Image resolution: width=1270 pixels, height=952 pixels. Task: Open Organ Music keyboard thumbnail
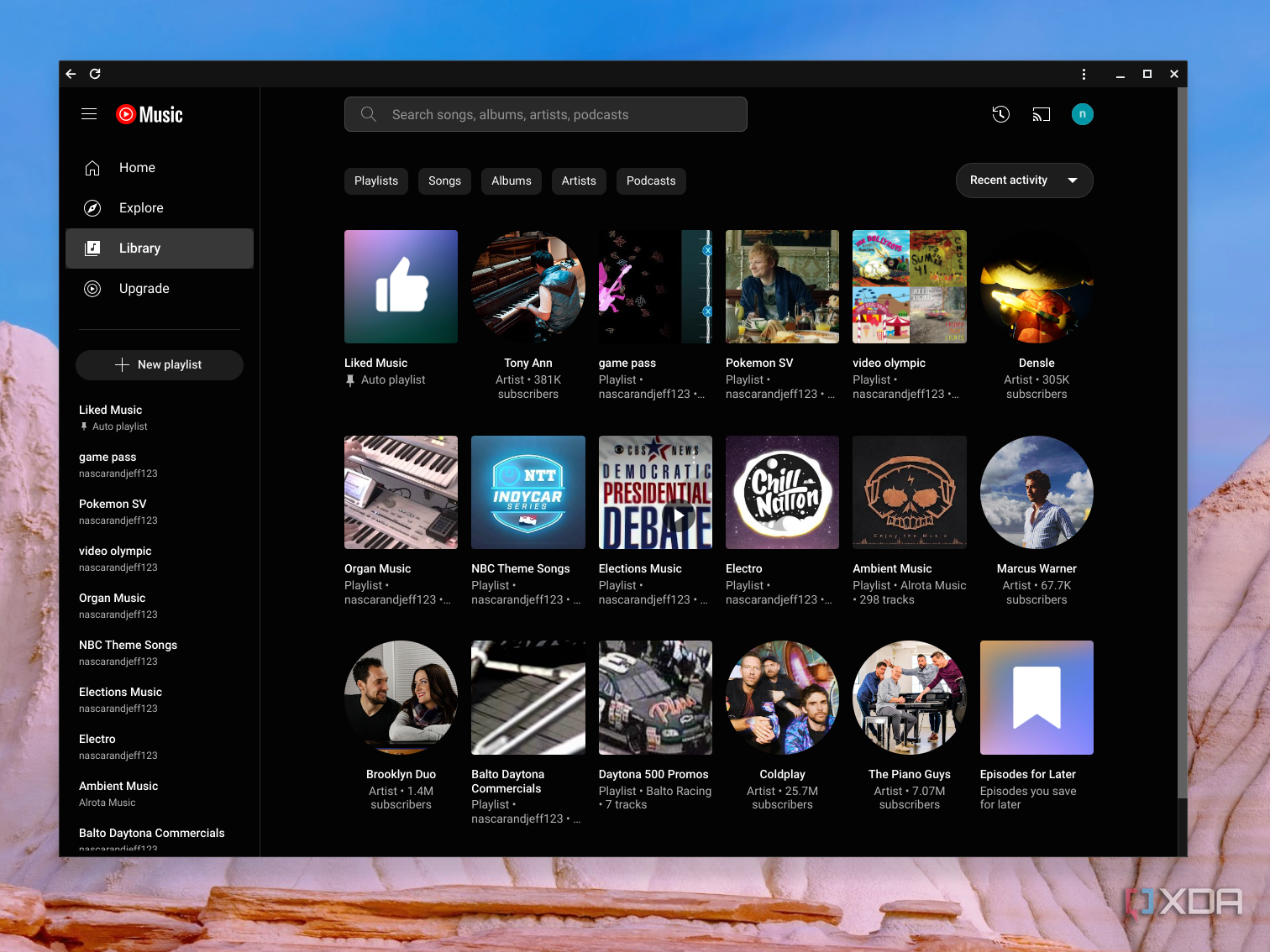tap(401, 492)
